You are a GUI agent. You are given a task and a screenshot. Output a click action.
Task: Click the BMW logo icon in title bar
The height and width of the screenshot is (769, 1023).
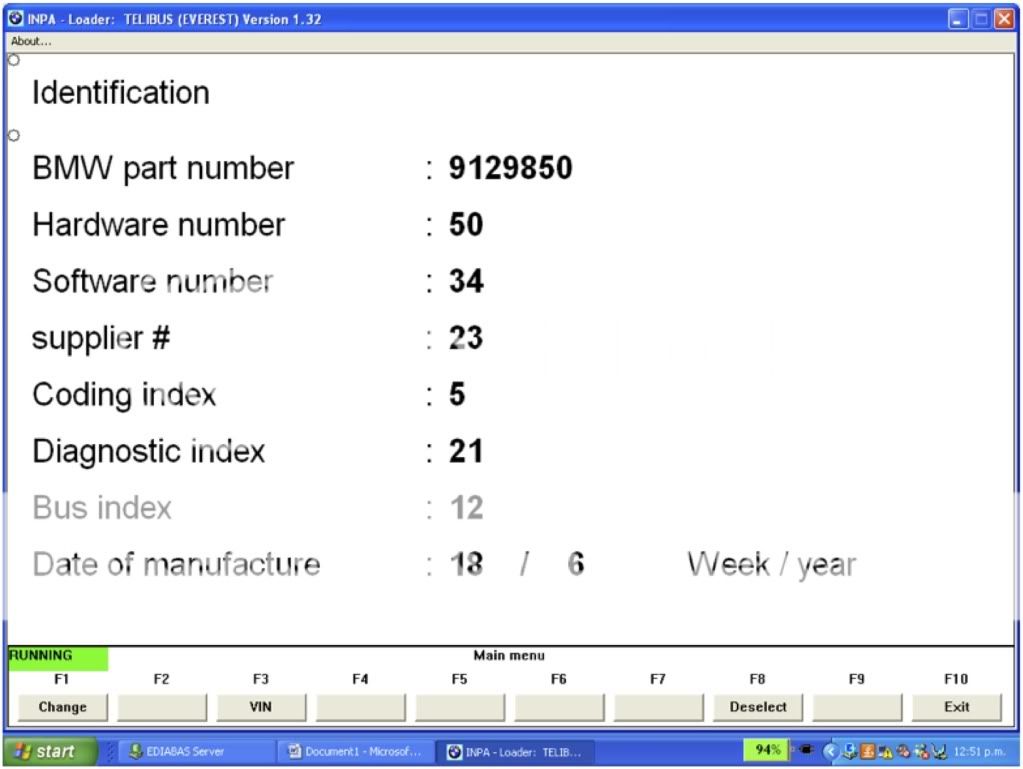[x=16, y=19]
